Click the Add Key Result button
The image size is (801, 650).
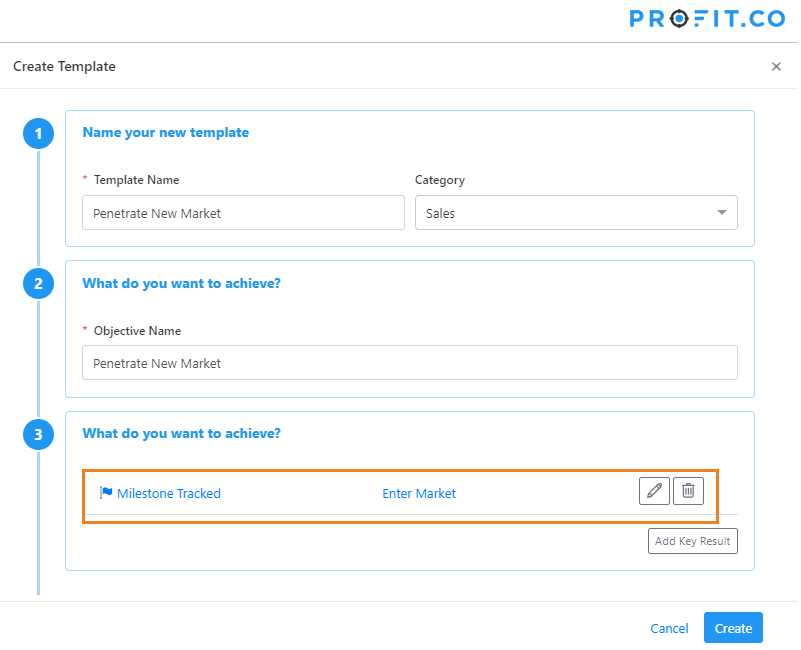[693, 541]
